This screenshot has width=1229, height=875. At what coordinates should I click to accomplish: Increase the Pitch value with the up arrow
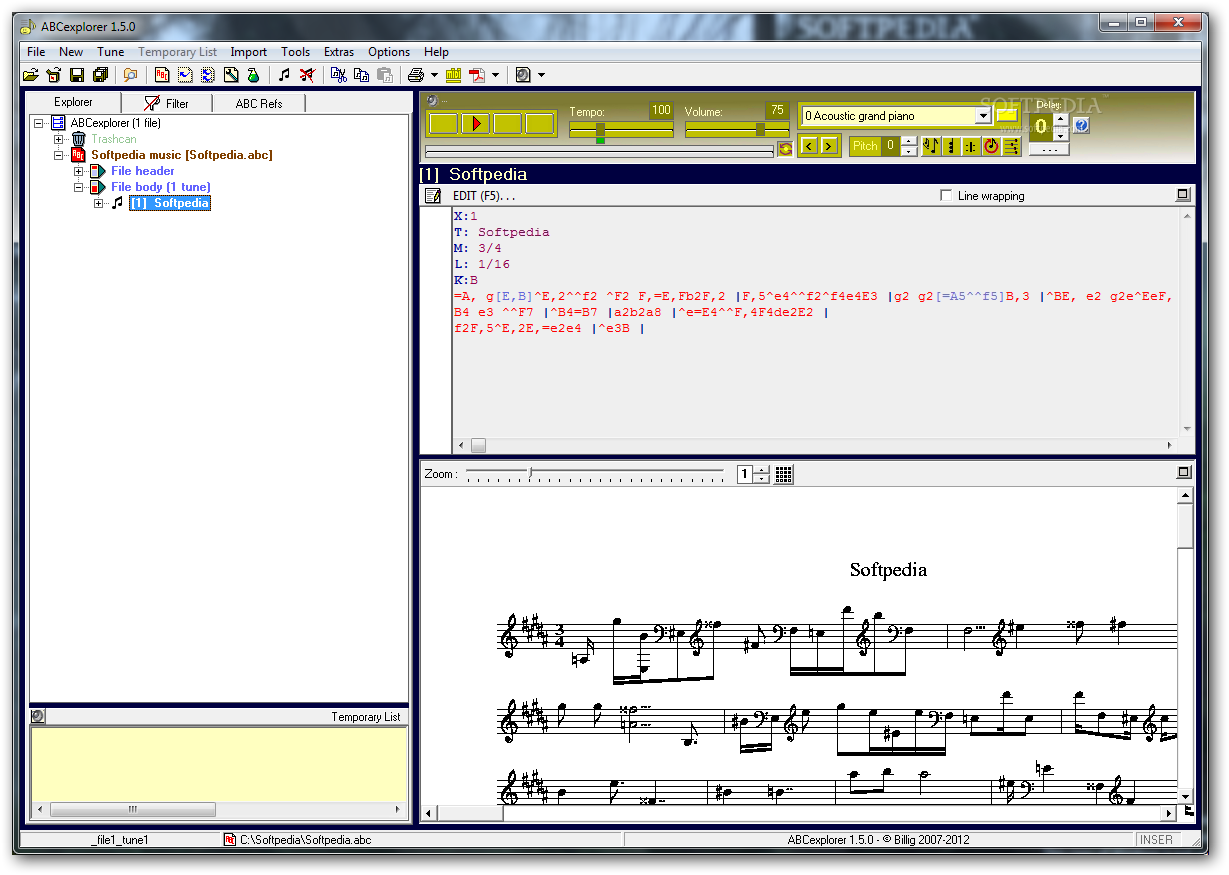click(908, 141)
